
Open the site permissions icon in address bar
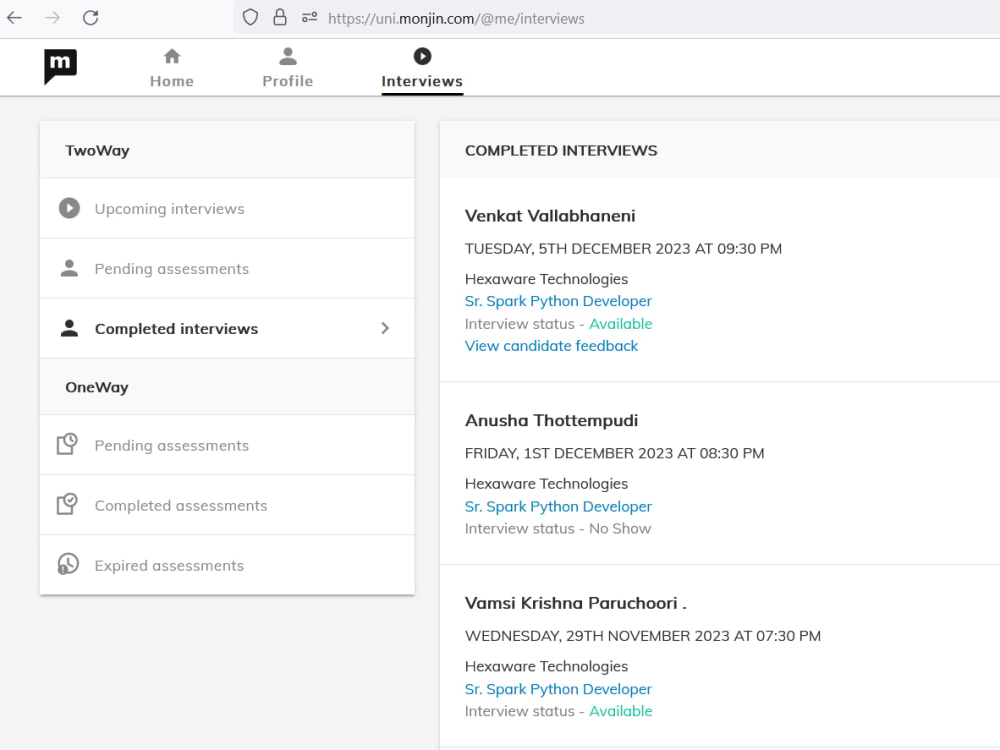click(x=309, y=17)
